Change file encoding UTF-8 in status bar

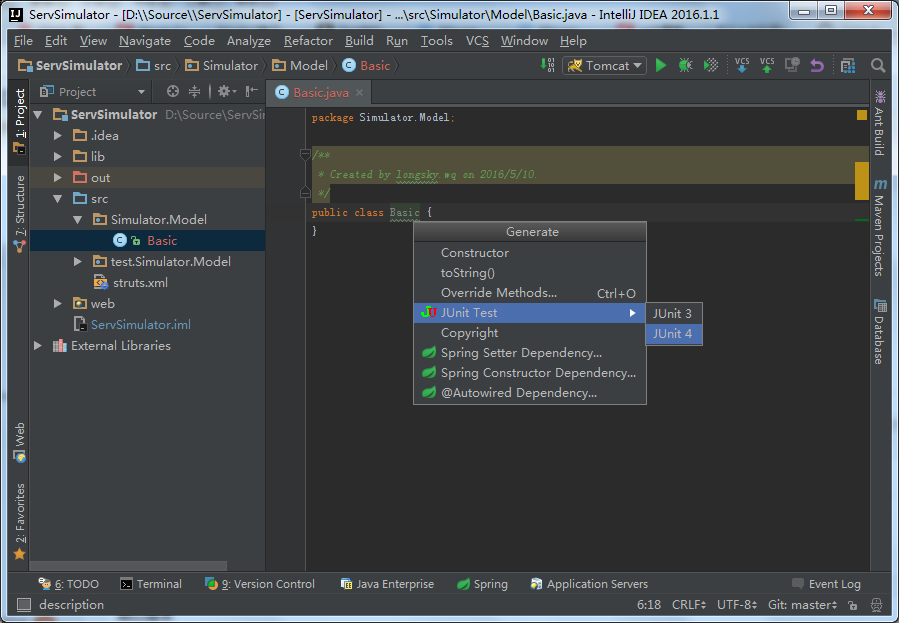737,605
